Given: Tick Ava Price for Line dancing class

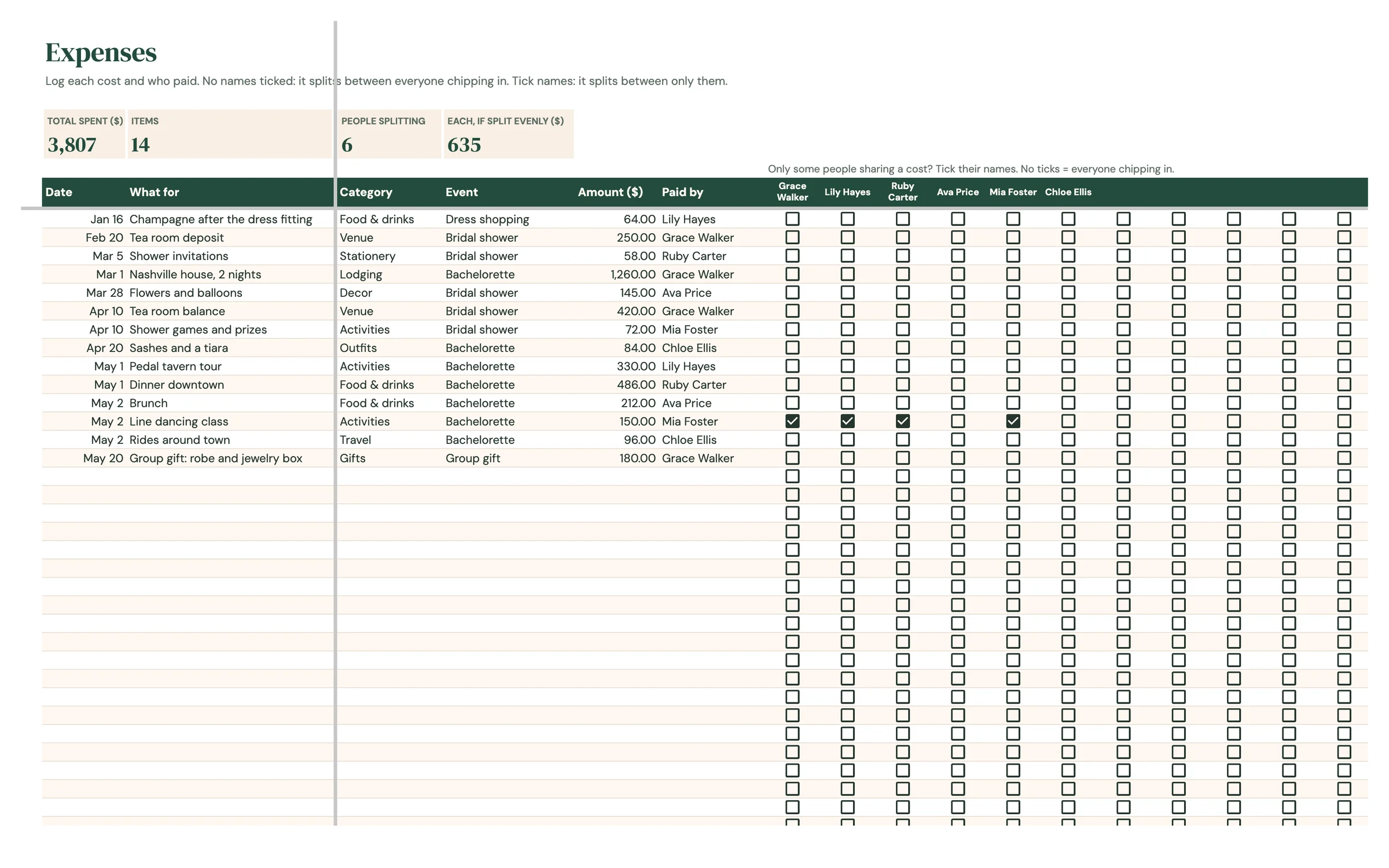Looking at the screenshot, I should click(x=958, y=421).
